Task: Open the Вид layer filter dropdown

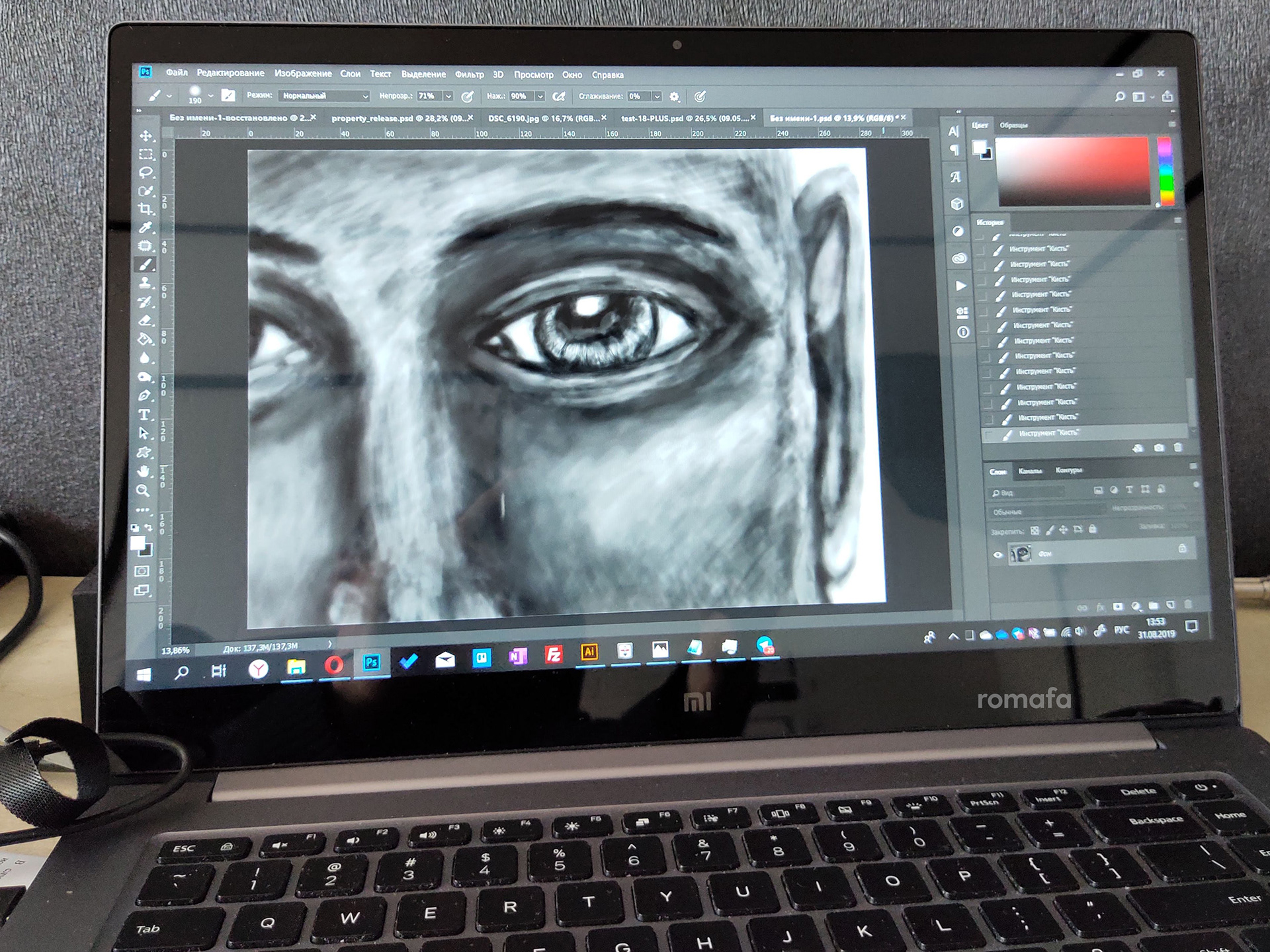Action: point(1027,493)
